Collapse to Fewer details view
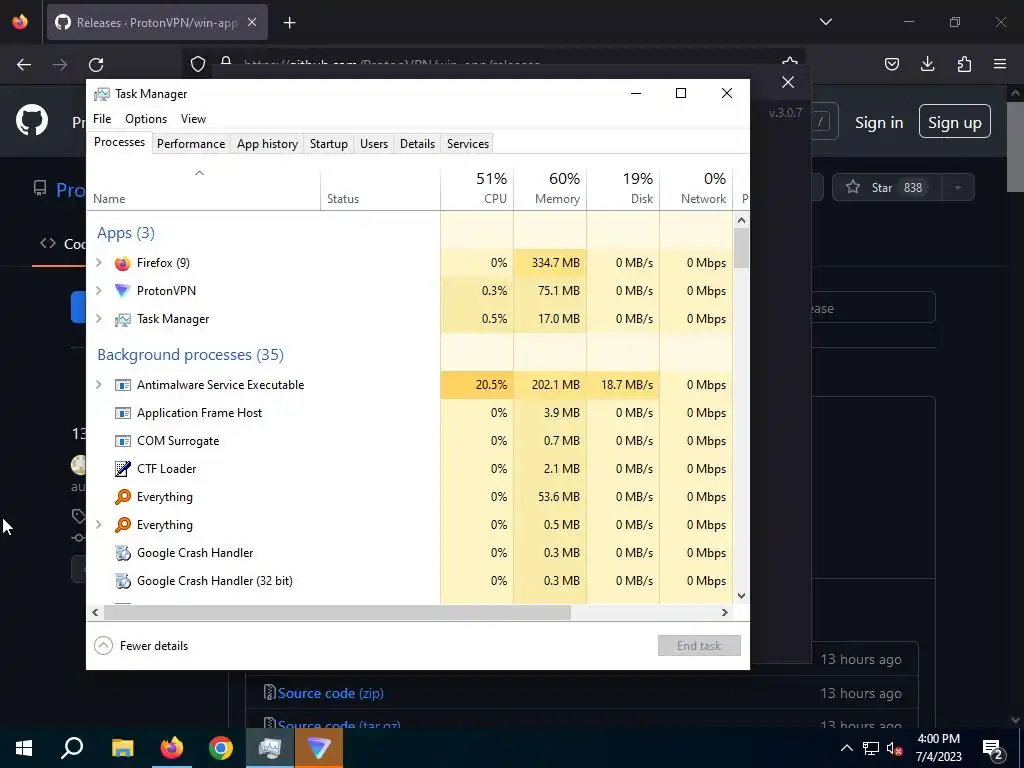Image resolution: width=1024 pixels, height=768 pixels. click(141, 646)
